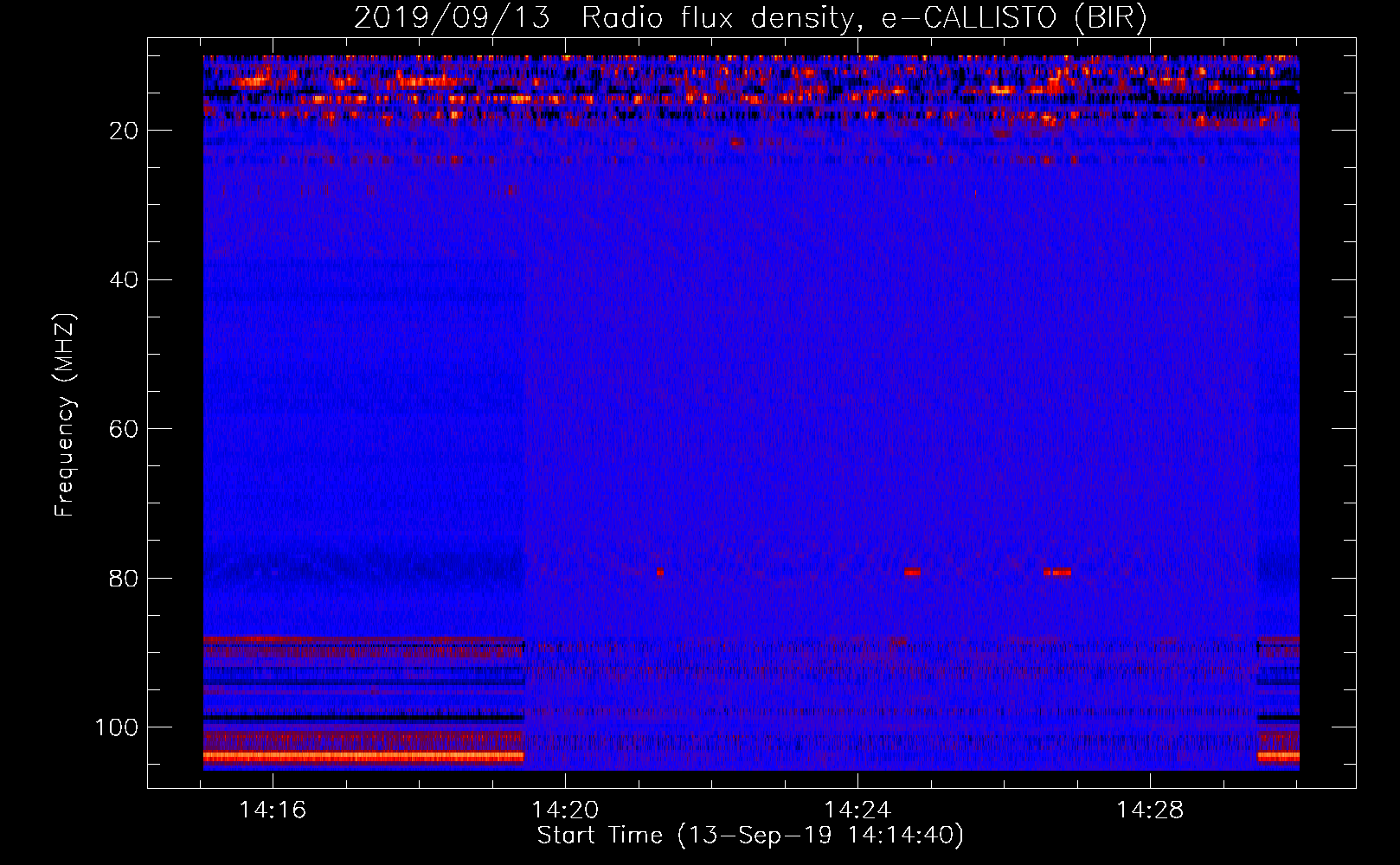
Task: Click the 100 frequency tick label
Action: coord(117,727)
